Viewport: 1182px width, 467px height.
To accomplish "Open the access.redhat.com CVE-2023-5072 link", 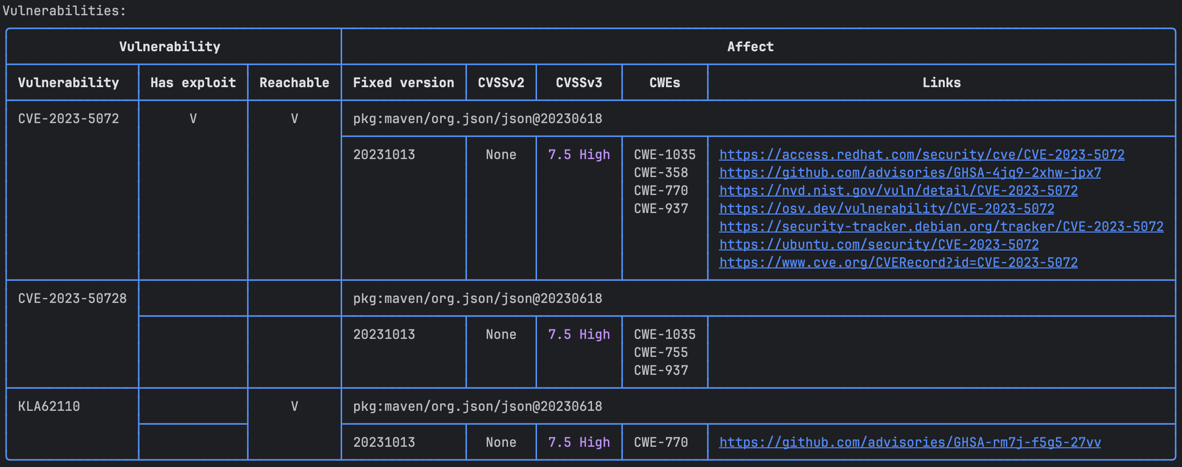I will 922,154.
